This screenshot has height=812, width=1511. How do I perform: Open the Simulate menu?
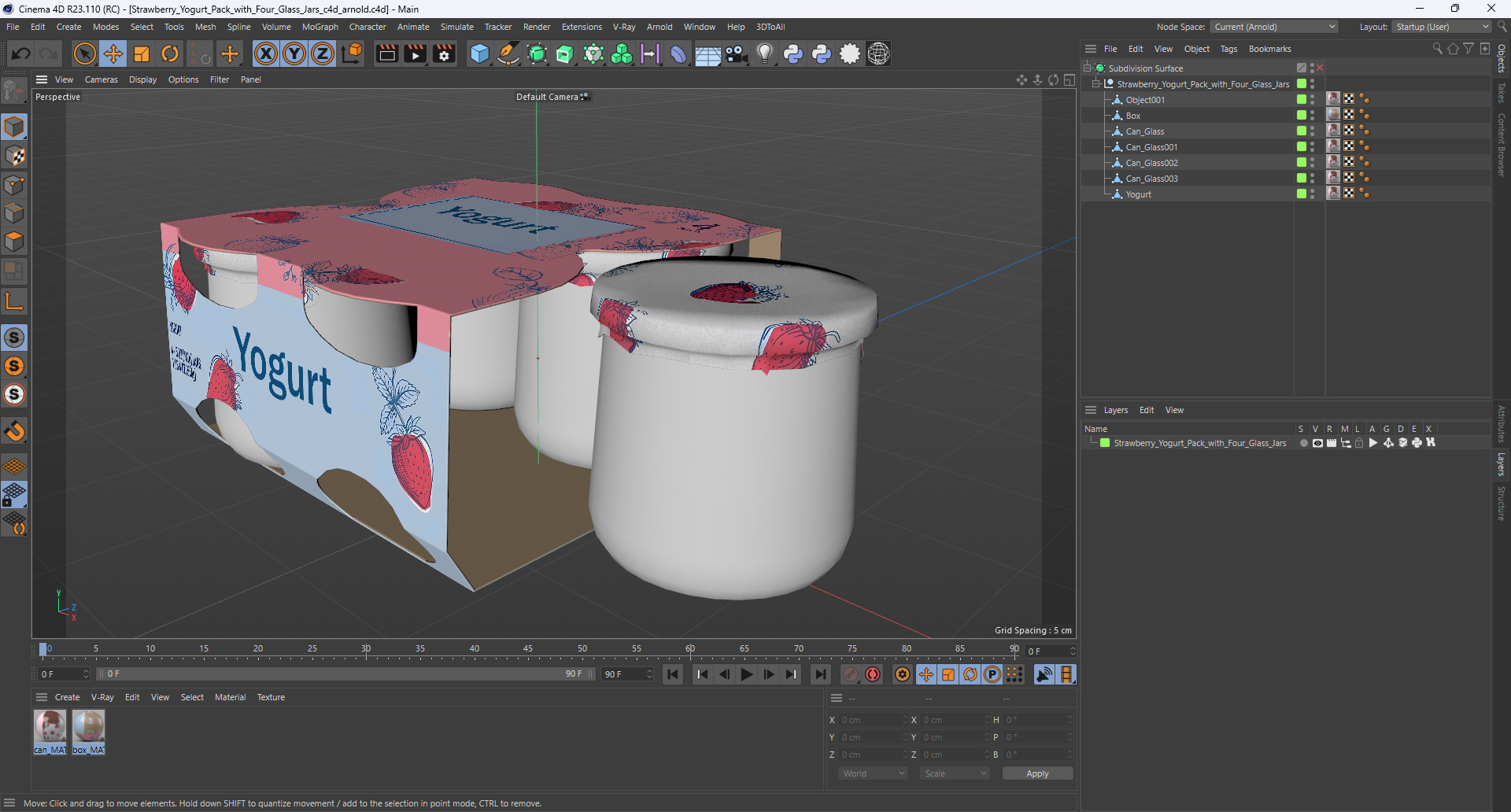pos(456,27)
